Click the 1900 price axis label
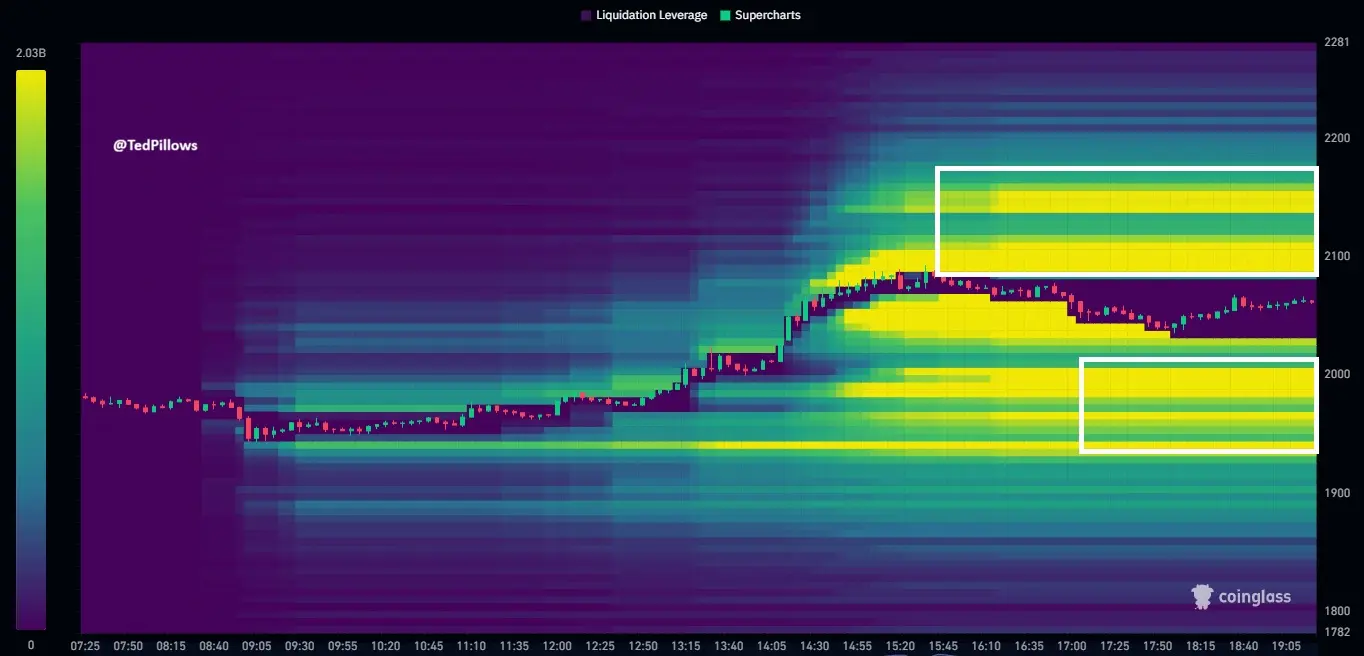This screenshot has width=1364, height=656. point(1336,492)
